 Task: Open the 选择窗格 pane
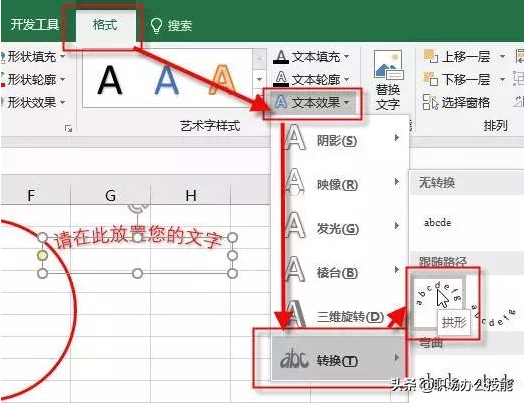pos(456,102)
